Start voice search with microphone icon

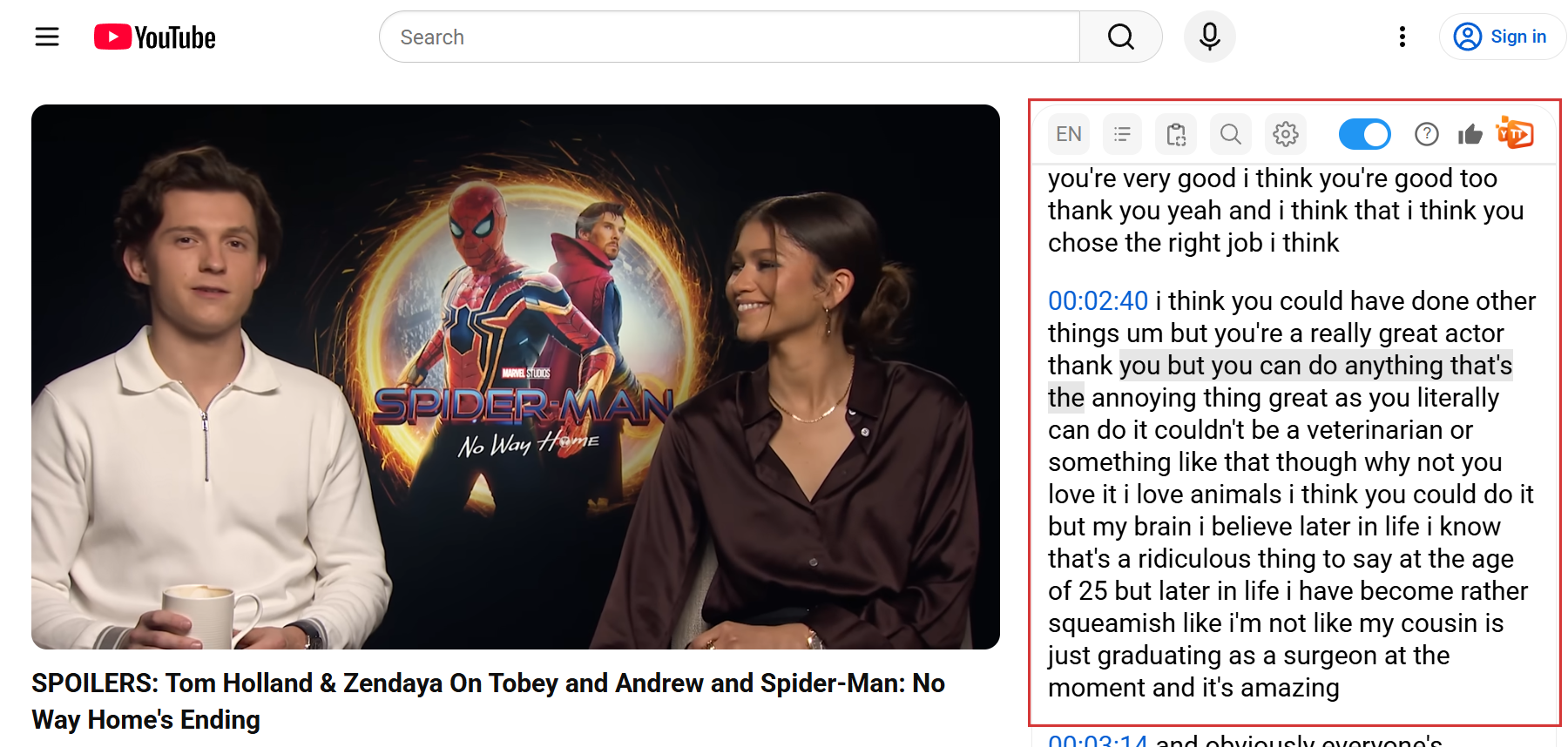coord(1209,37)
